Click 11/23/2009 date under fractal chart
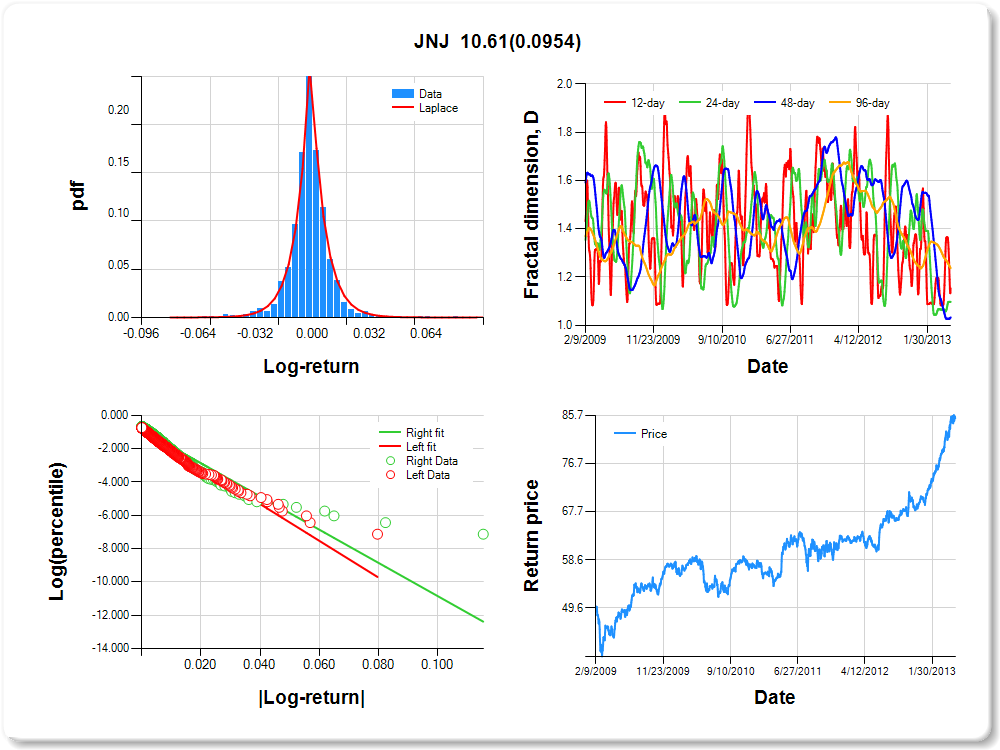 coord(653,339)
